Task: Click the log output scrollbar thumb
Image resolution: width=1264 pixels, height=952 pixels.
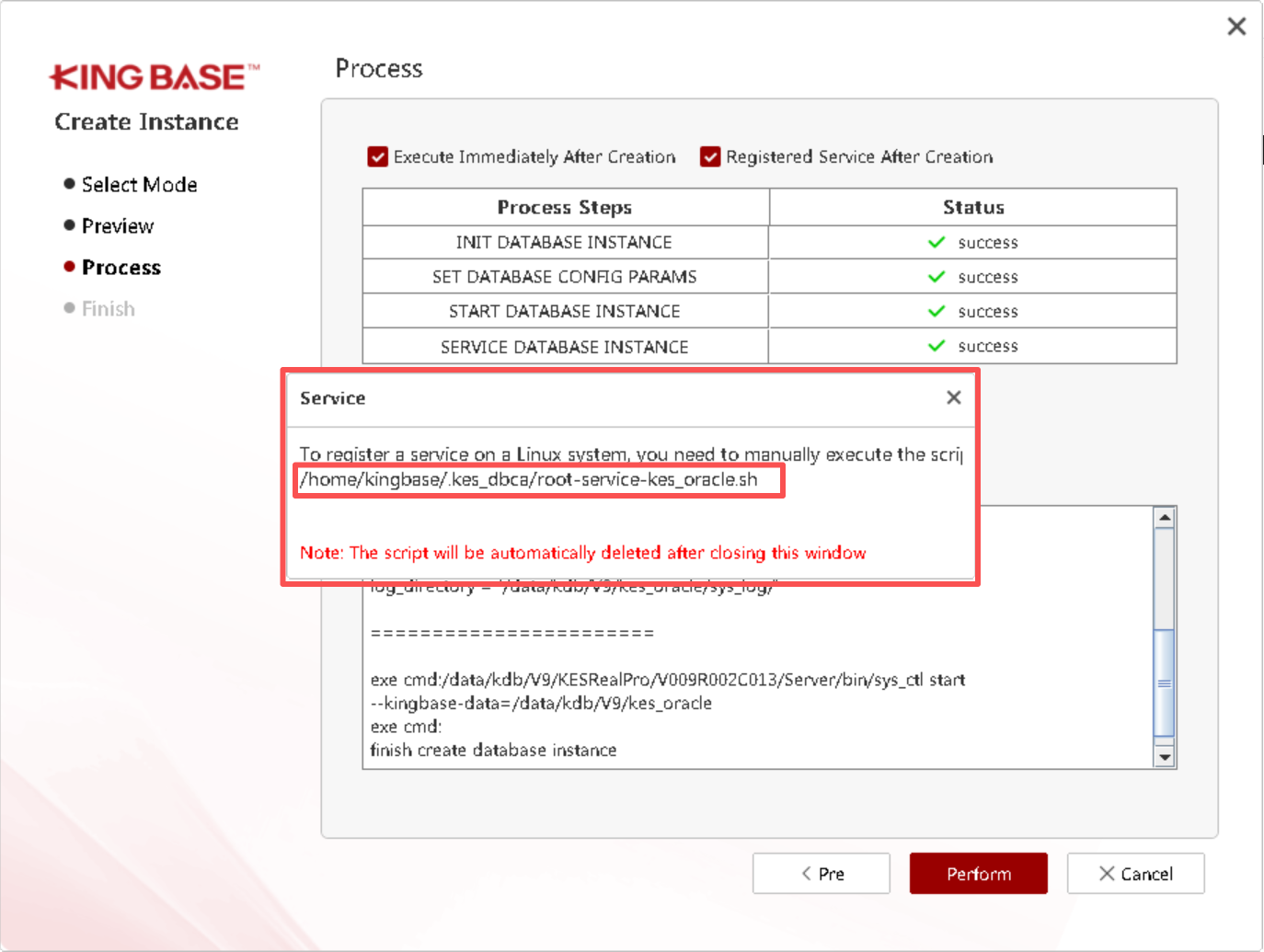Action: pos(1165,682)
